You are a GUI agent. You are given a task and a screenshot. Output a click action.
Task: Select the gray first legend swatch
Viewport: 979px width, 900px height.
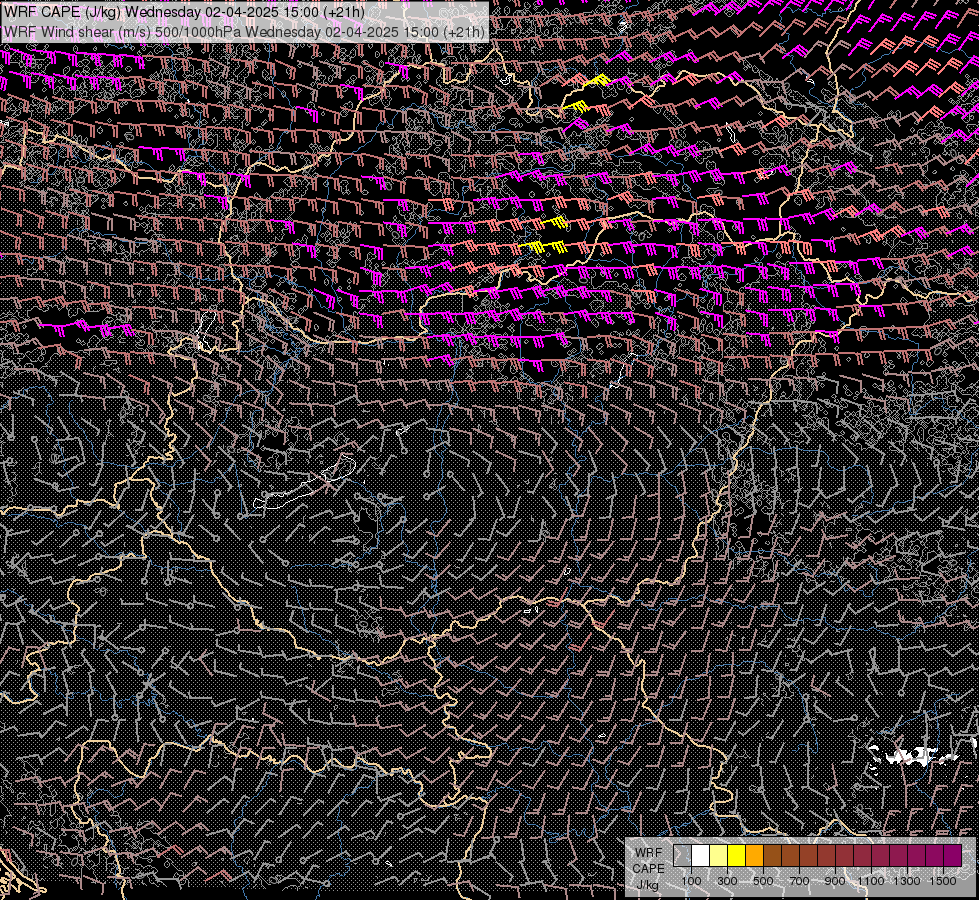[682, 855]
